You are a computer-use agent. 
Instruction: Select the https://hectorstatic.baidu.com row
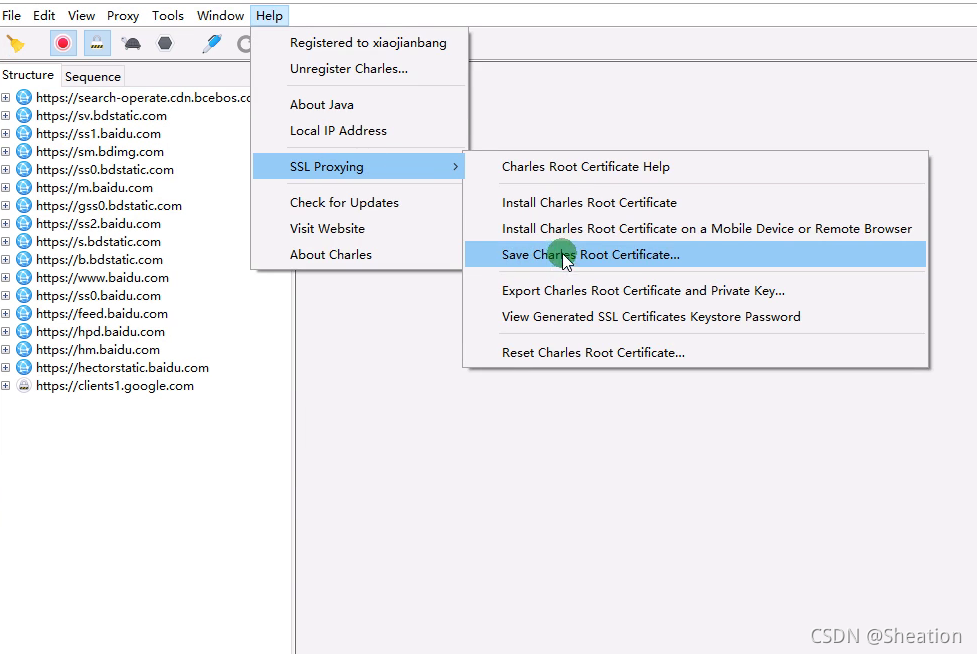[122, 367]
